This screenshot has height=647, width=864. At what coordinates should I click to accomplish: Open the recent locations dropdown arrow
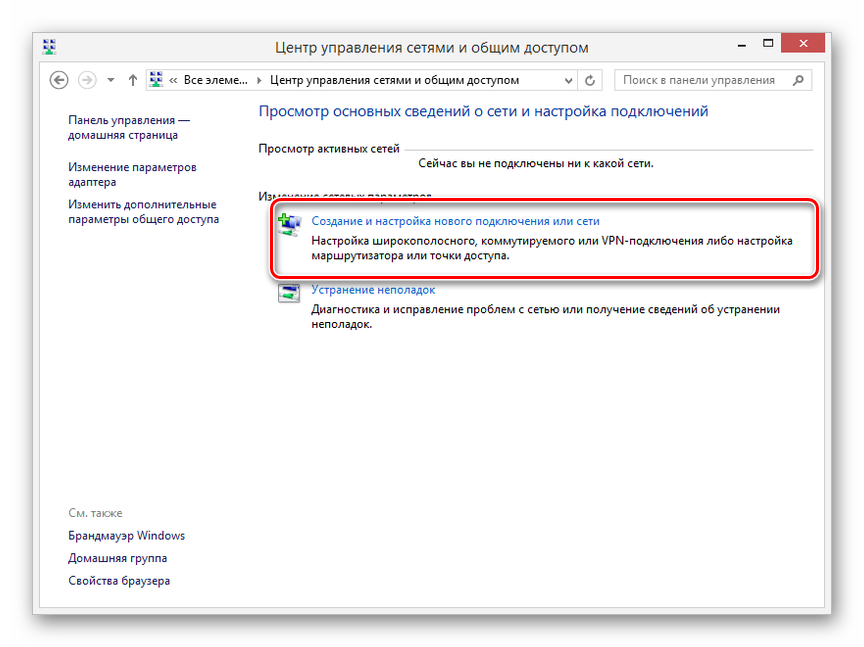point(111,80)
